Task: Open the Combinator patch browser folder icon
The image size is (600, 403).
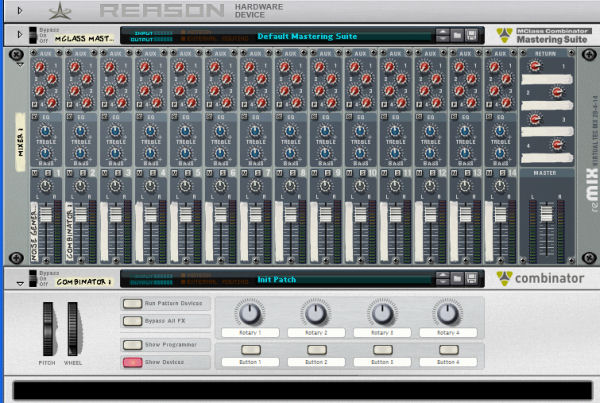Action: click(x=457, y=279)
